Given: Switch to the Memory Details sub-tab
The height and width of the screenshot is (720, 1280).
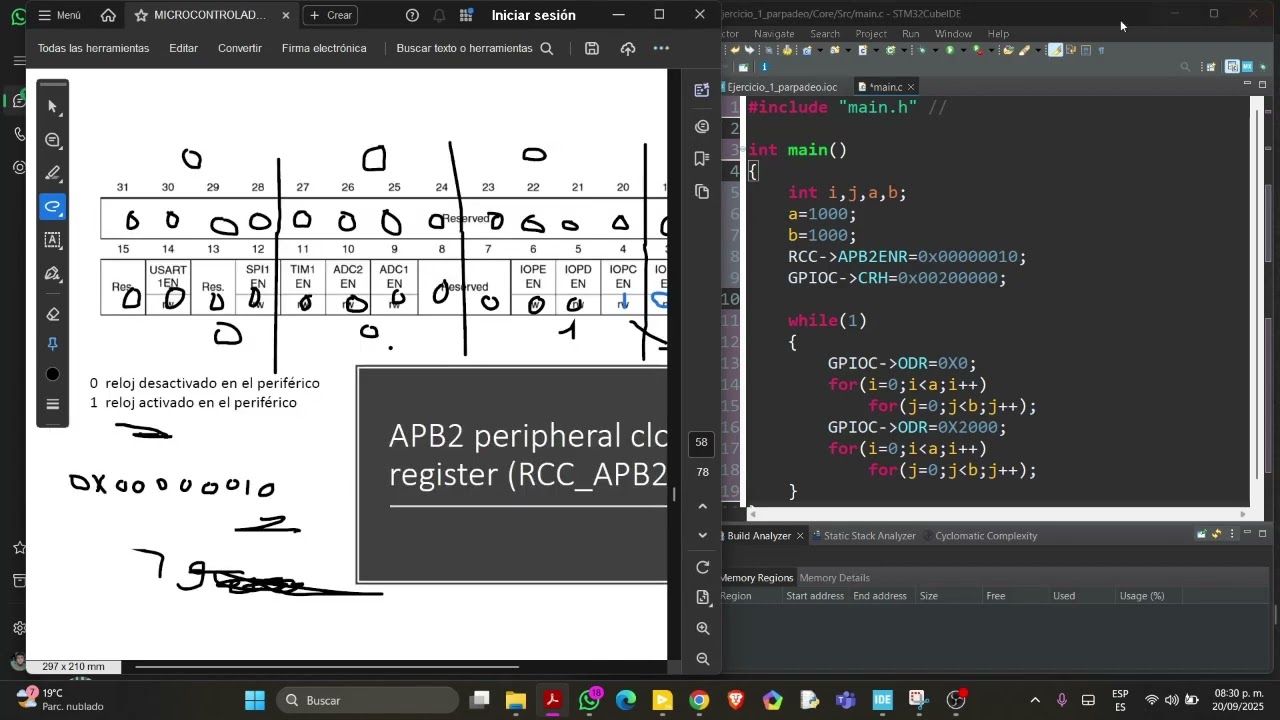Looking at the screenshot, I should click(x=834, y=578).
